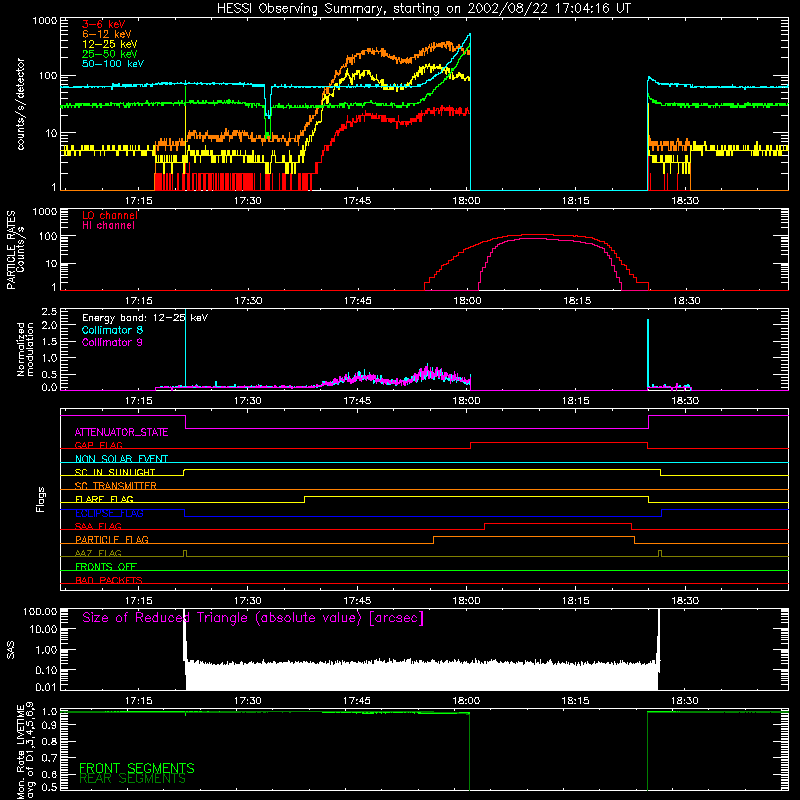Select the NON_SOLAR_EVENT flag label
Screen dimensions: 800x800
click(x=121, y=459)
